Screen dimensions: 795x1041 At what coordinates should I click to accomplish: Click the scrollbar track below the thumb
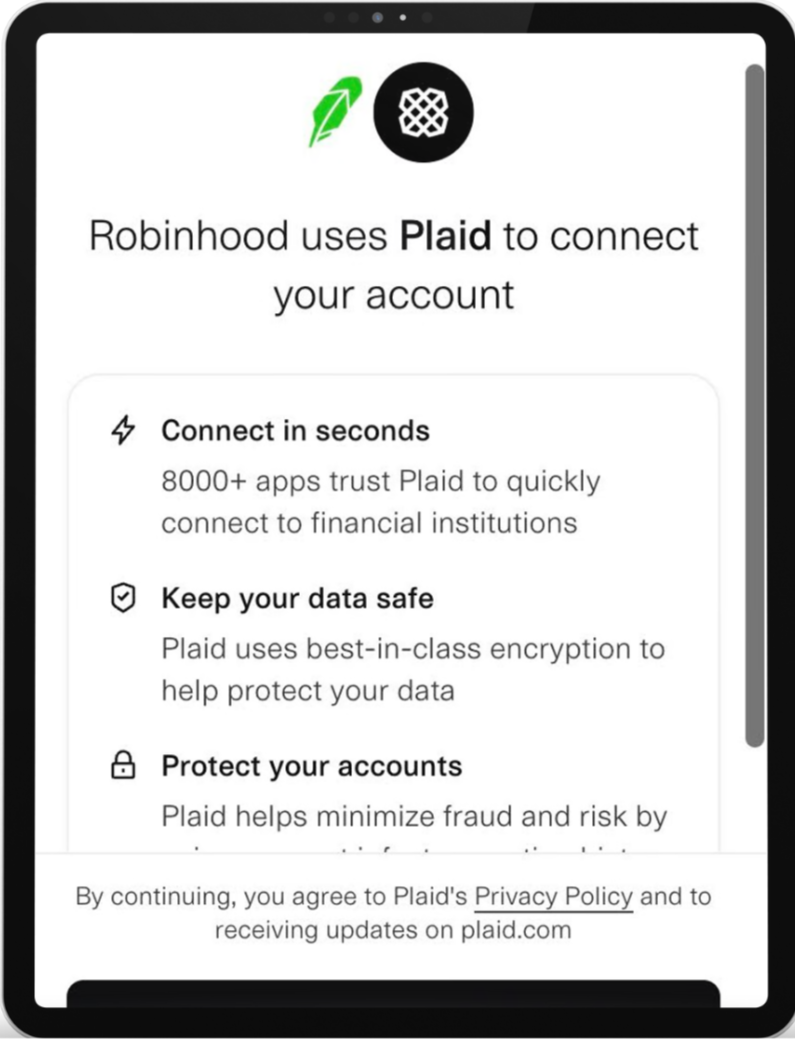(x=754, y=800)
